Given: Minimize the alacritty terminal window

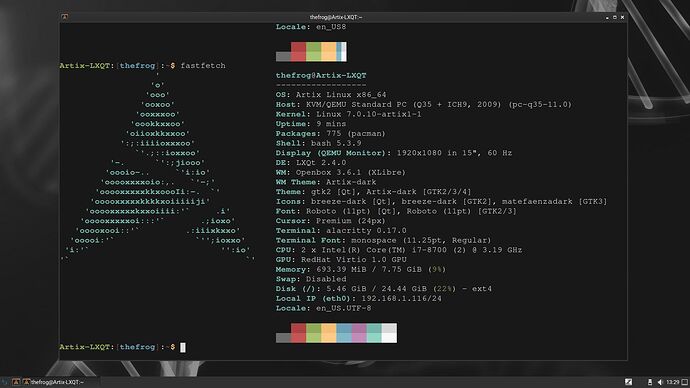Looking at the screenshot, I should pyautogui.click(x=607, y=17).
